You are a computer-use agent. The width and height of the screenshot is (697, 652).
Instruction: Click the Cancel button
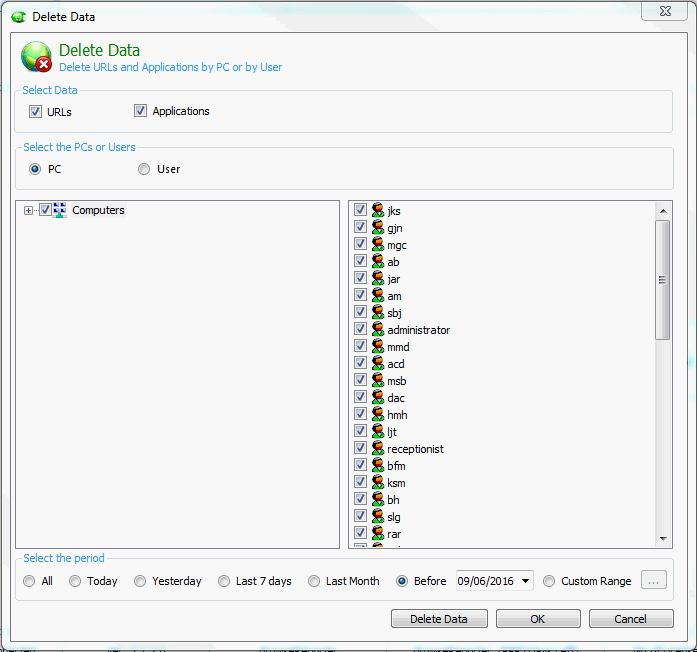coord(631,619)
